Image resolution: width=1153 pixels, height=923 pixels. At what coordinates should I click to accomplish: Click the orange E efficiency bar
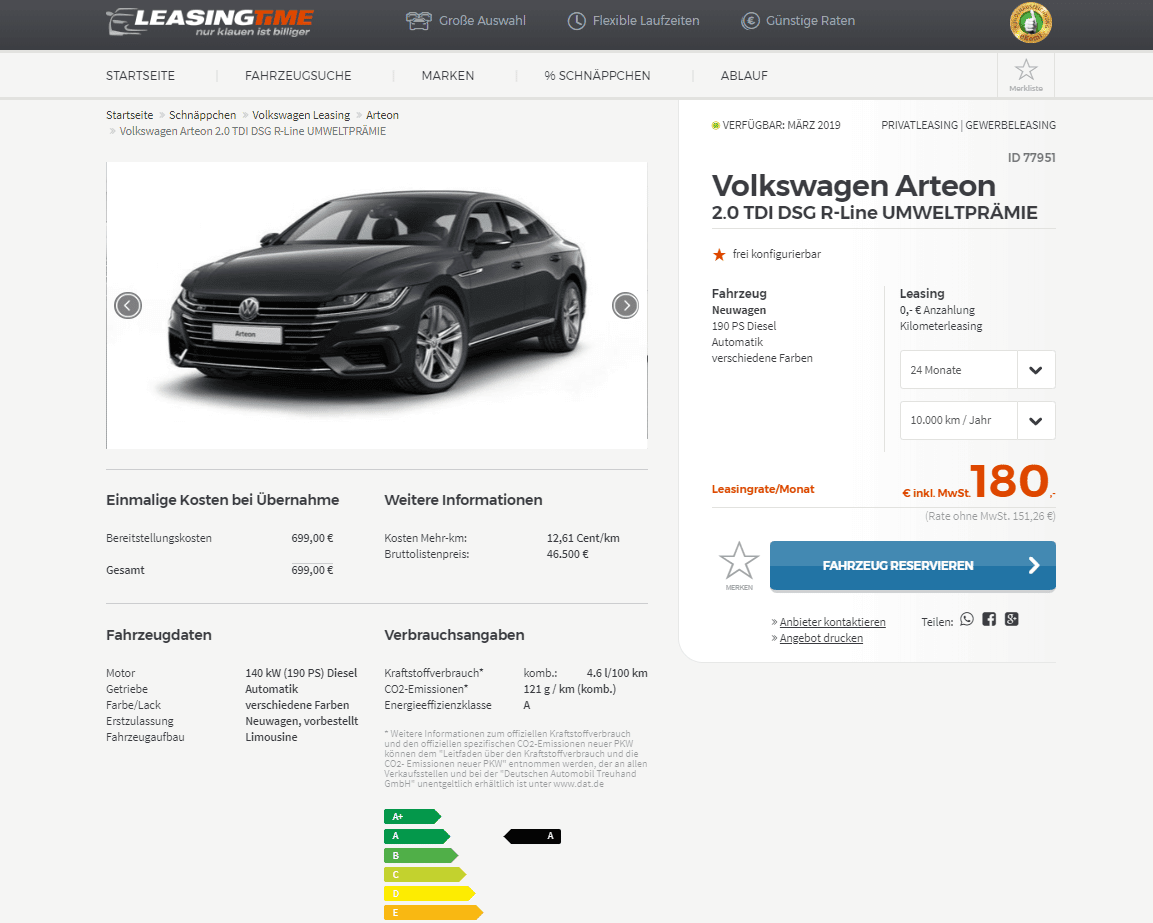point(433,913)
